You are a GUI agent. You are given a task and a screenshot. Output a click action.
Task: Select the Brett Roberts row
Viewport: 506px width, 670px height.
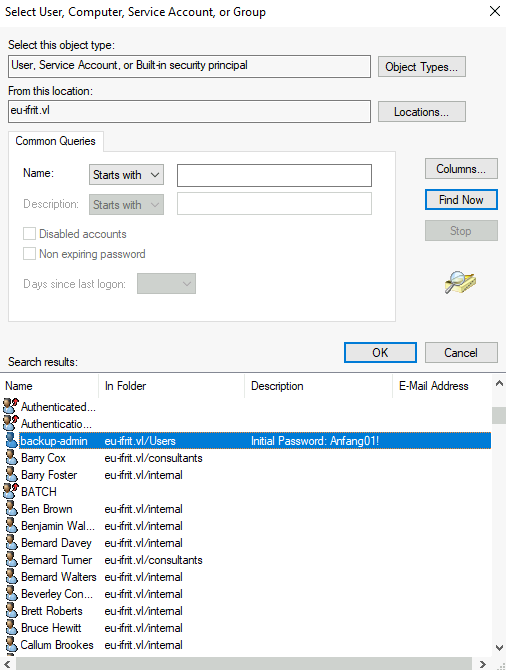[246, 611]
